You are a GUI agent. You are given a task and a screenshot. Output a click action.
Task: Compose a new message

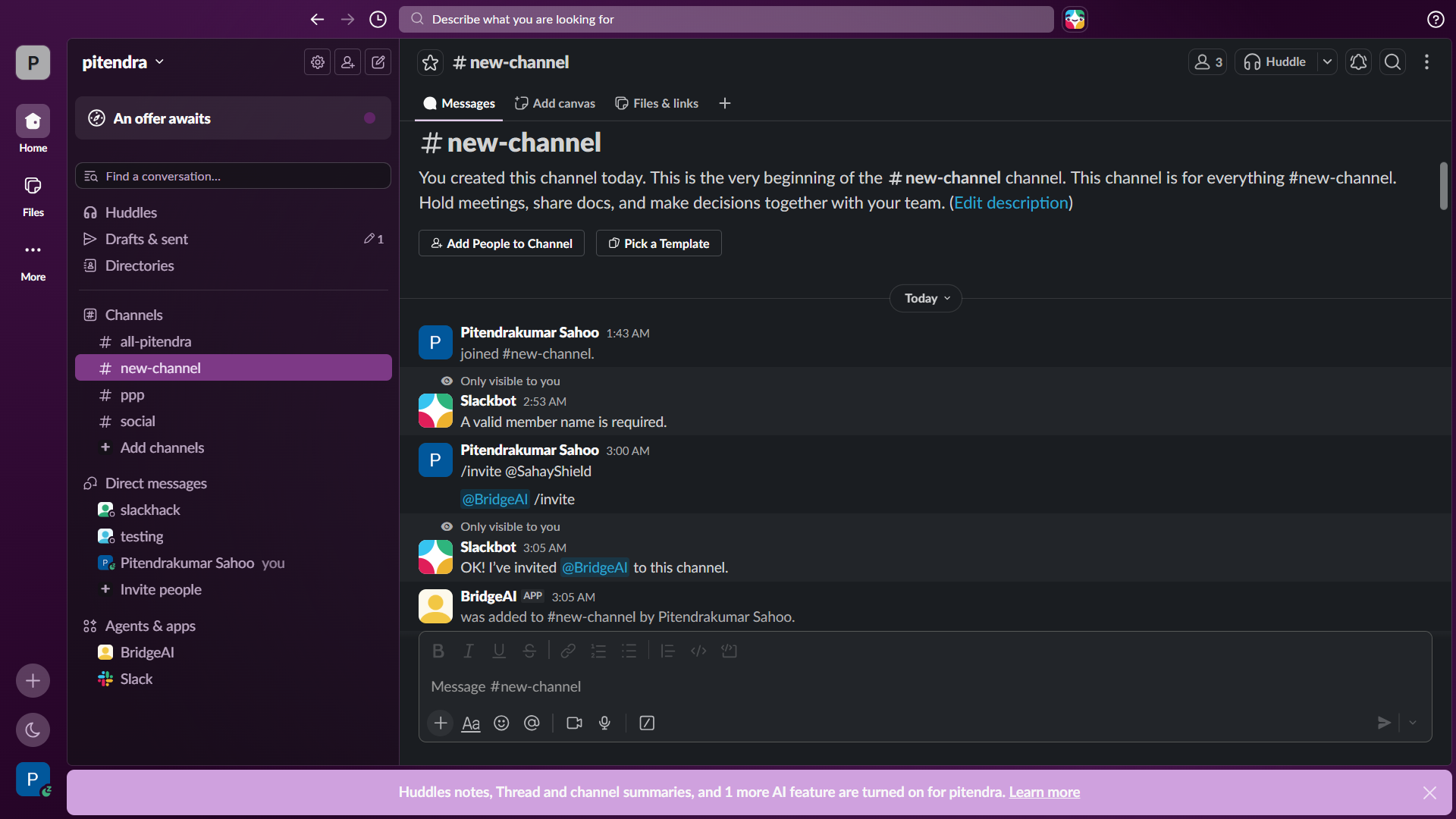pos(378,62)
